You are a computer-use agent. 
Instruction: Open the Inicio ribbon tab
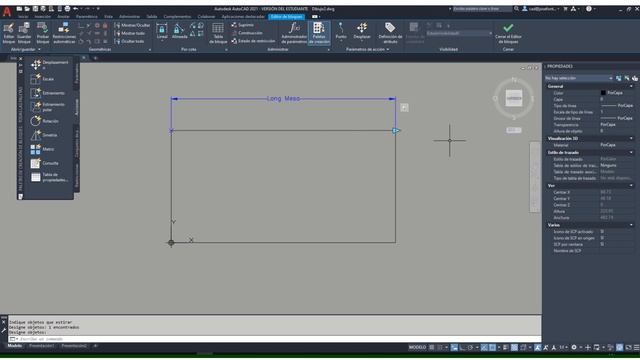[x=23, y=17]
